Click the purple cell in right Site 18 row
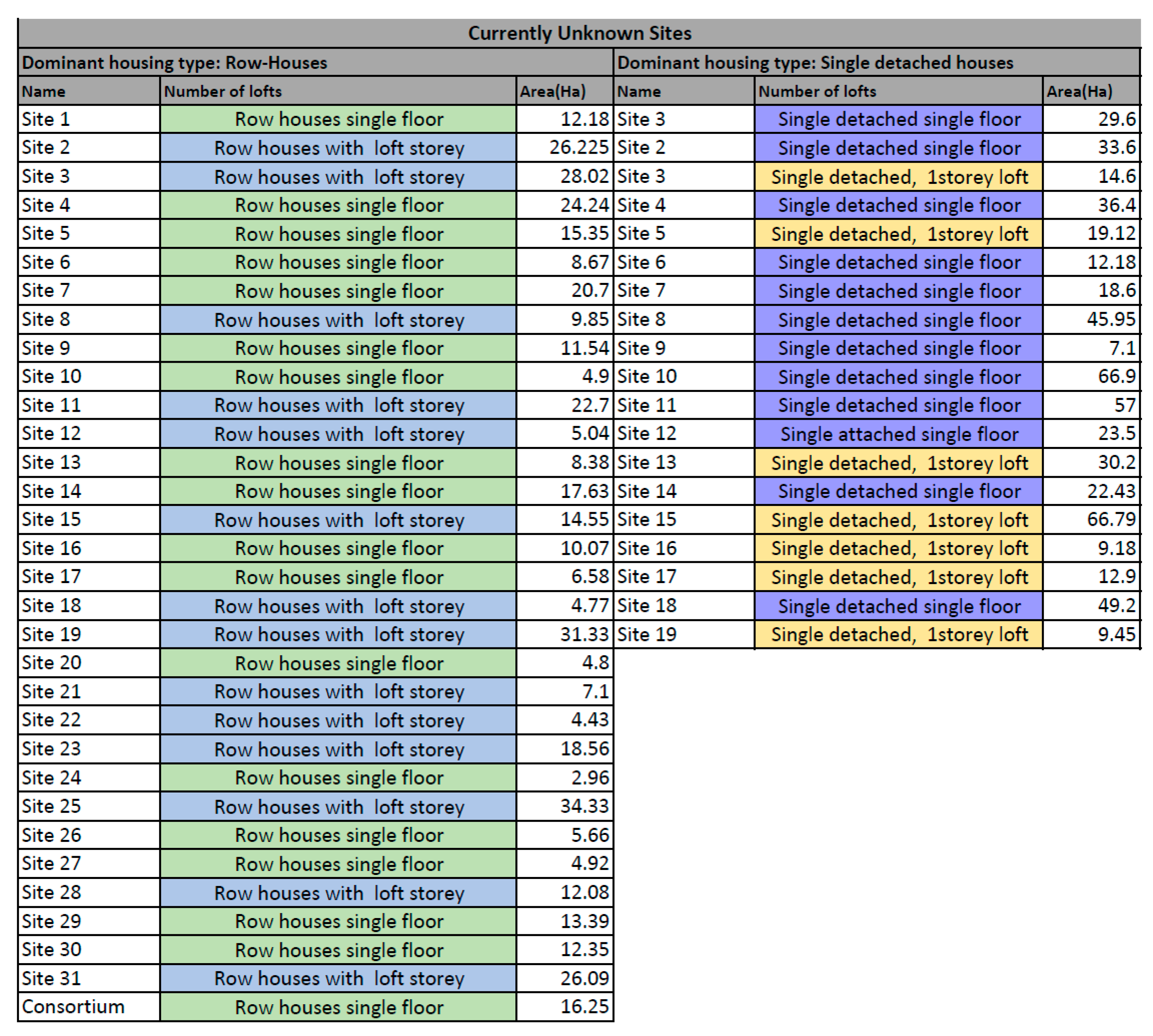Image resolution: width=1153 pixels, height=1036 pixels. [899, 606]
